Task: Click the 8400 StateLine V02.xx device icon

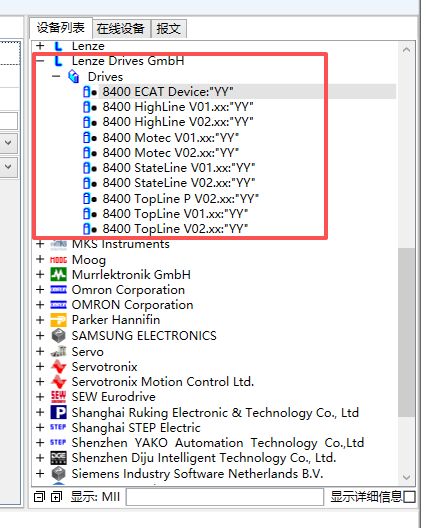Action: [90, 183]
